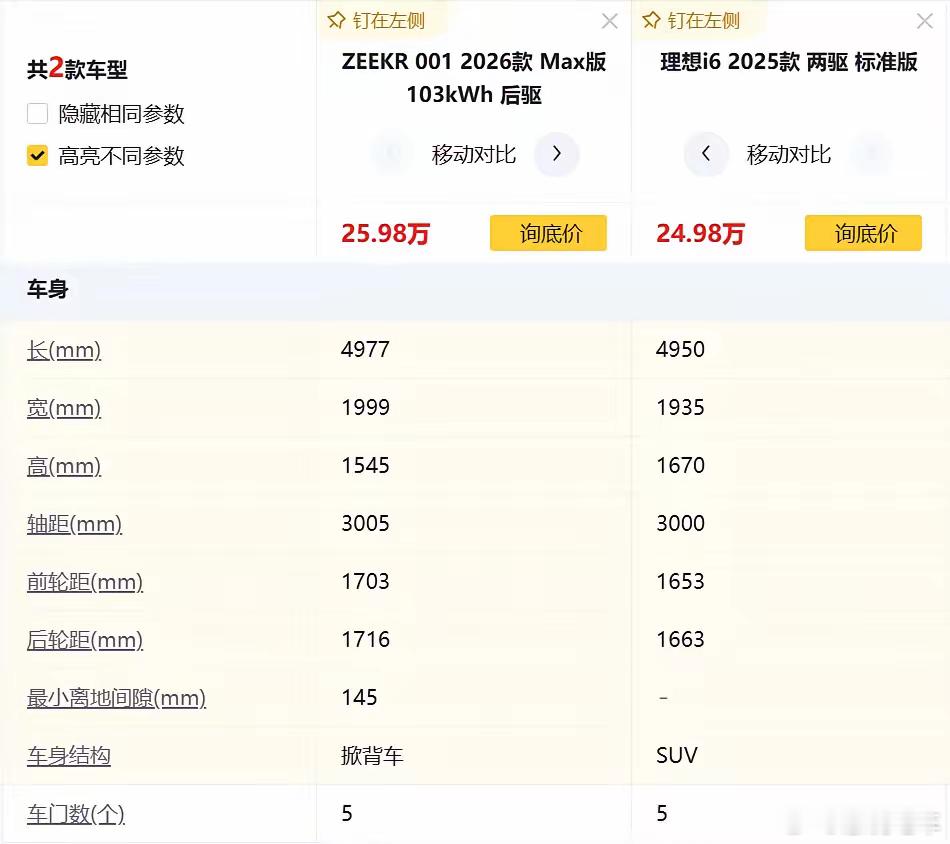Screen dimensions: 950x844
Task: Select the 车身 section header
Action: (47, 289)
